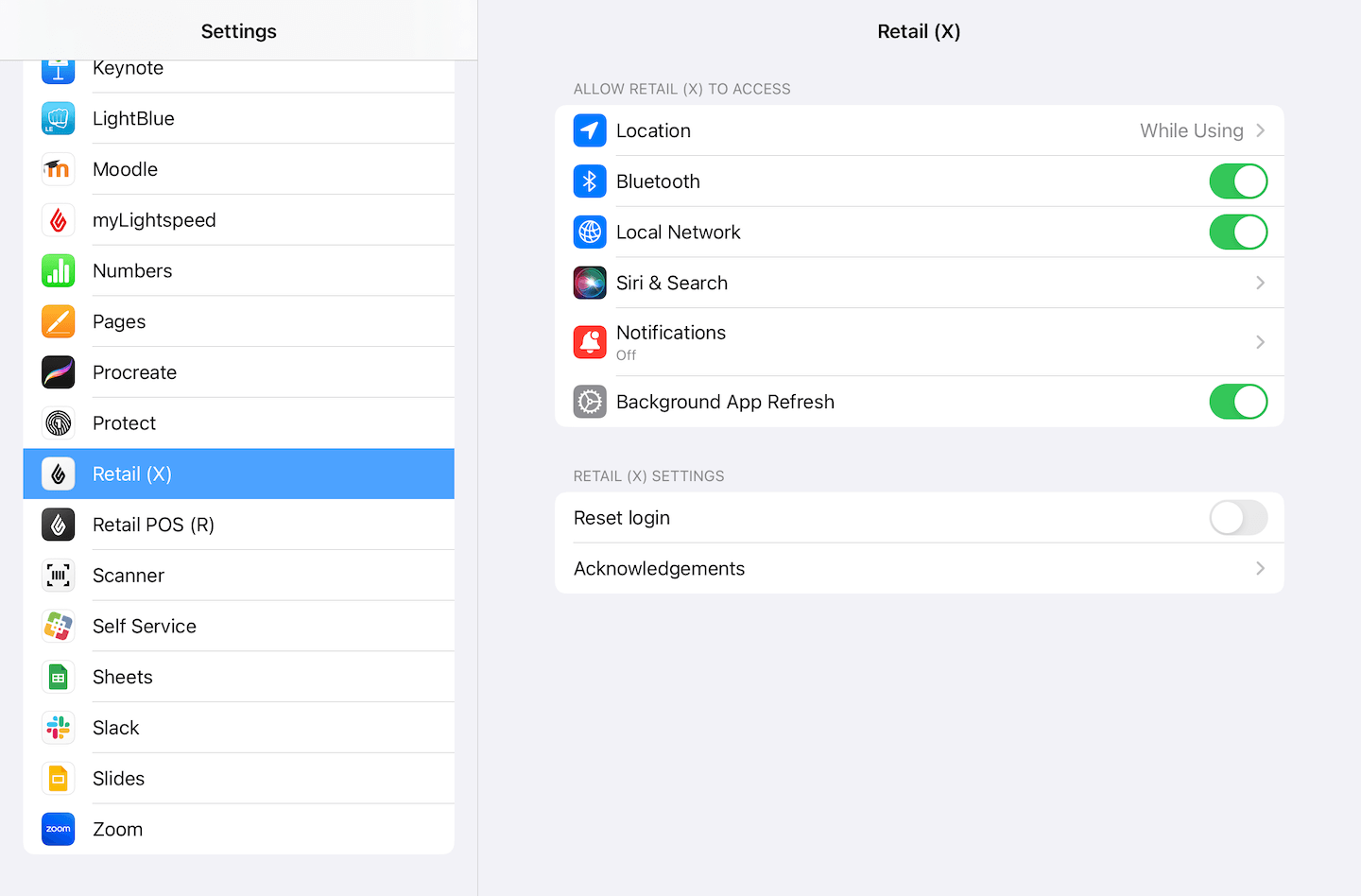Tap the Notifications bell icon
1361x896 pixels.
point(590,342)
